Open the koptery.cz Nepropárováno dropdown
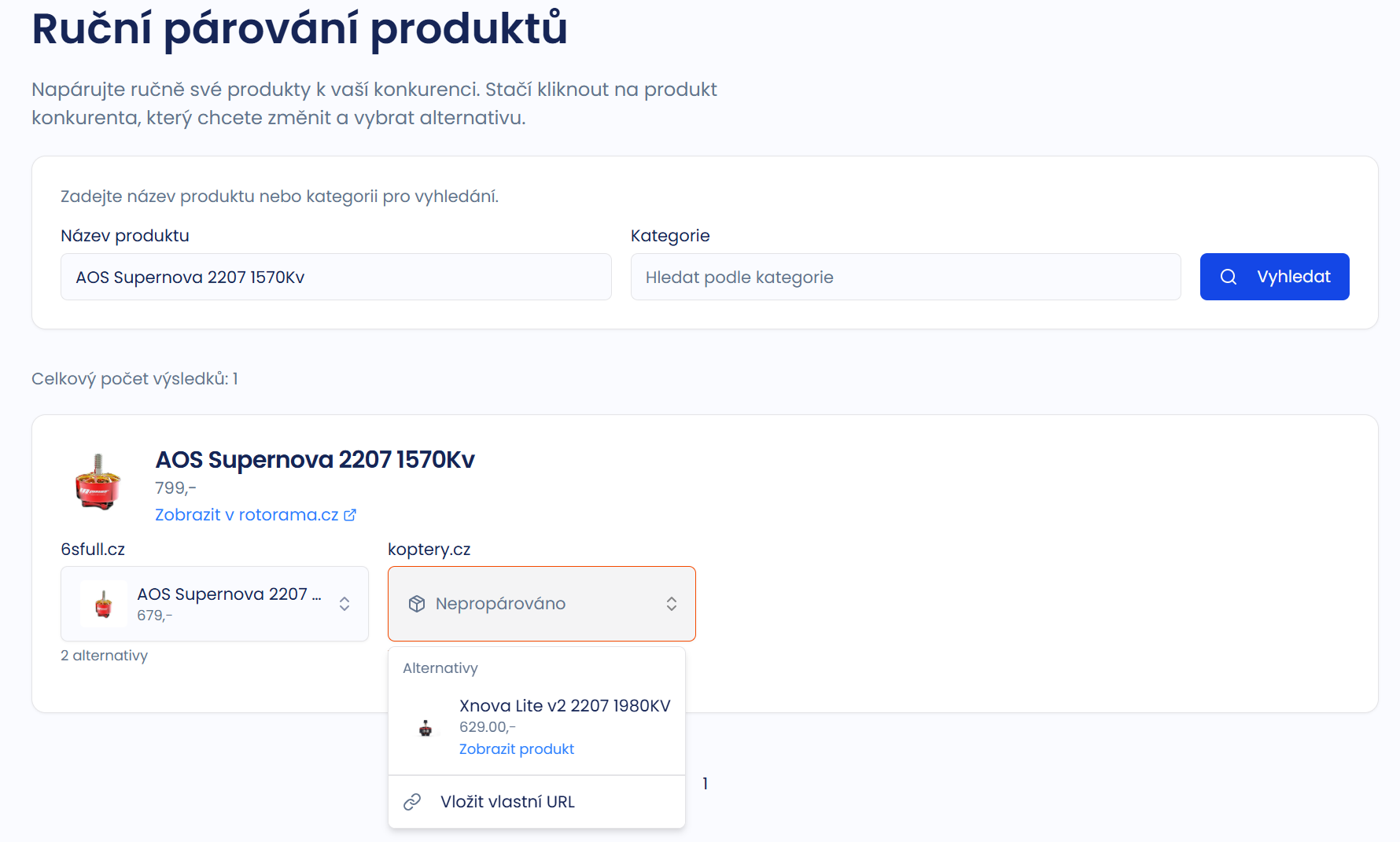Screen dimensions: 1400x842 pos(541,603)
